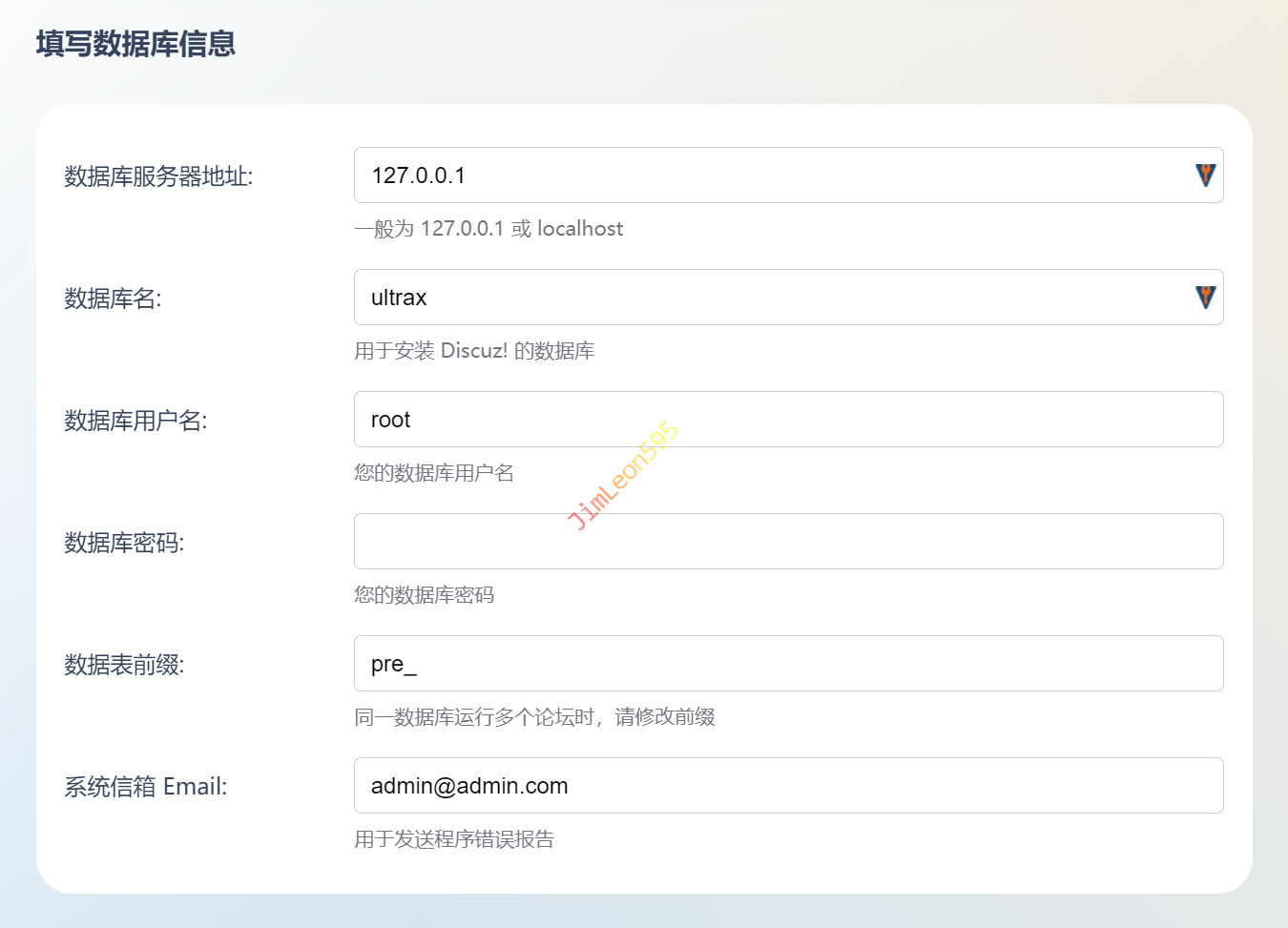Focus the 127.0.0.1 server address input
The width and height of the screenshot is (1288, 928).
pyautogui.click(x=763, y=175)
